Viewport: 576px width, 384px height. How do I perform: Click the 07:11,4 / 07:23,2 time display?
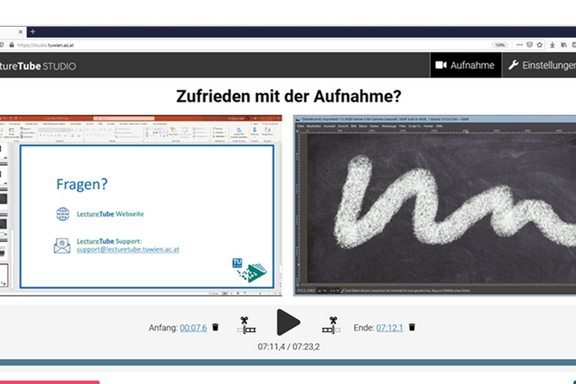[x=288, y=347]
